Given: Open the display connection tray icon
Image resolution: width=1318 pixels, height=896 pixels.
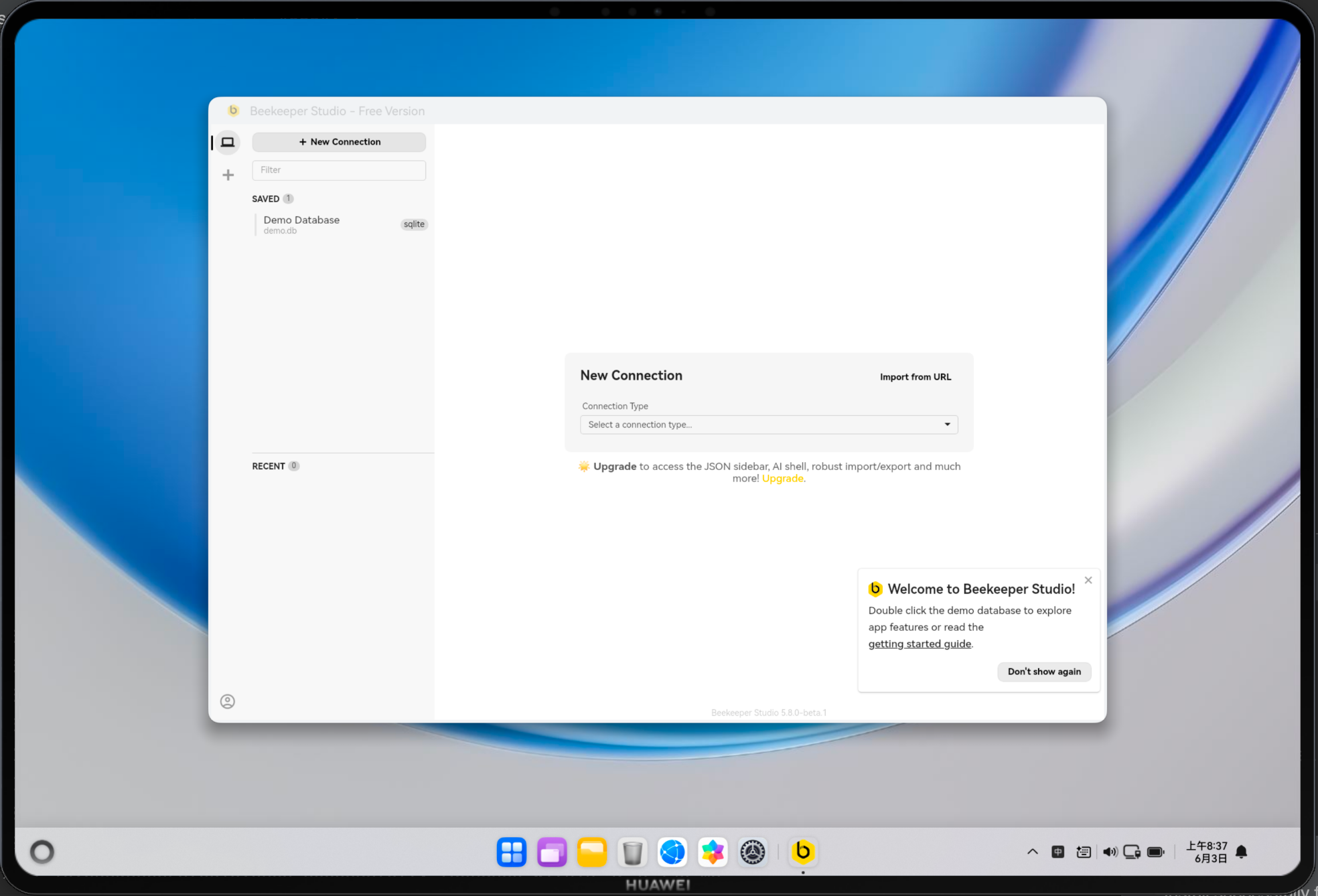Looking at the screenshot, I should click(1132, 852).
